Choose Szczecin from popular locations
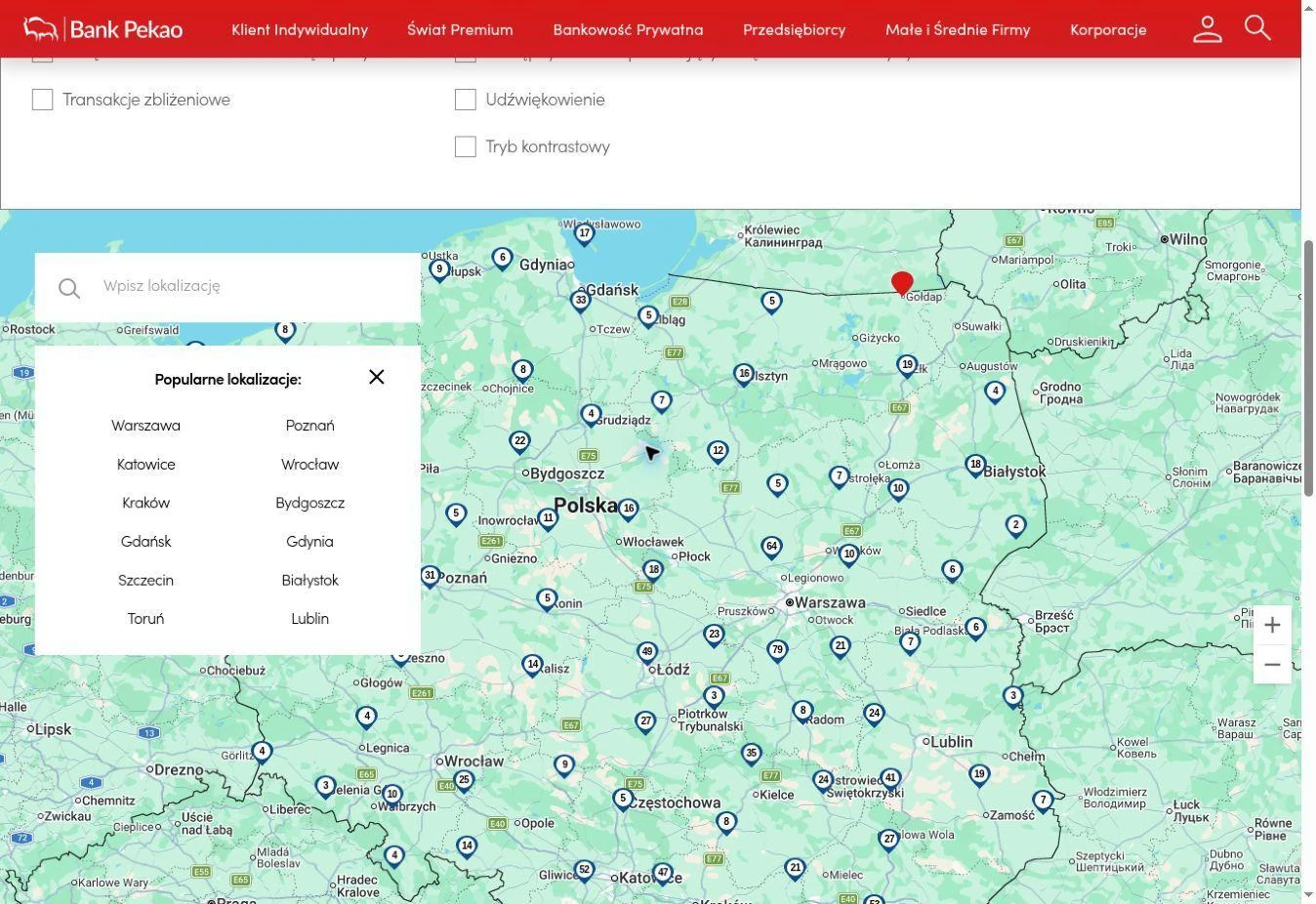 [x=145, y=580]
